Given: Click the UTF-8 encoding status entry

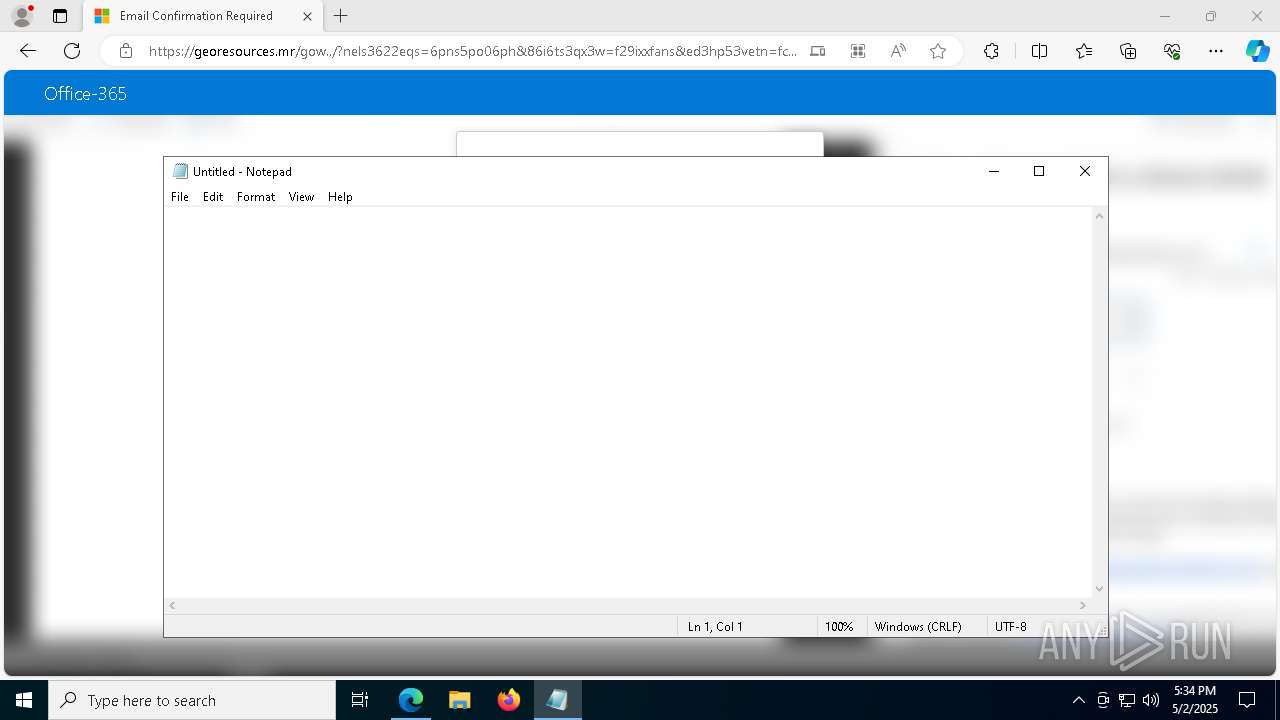Looking at the screenshot, I should click(1010, 627).
